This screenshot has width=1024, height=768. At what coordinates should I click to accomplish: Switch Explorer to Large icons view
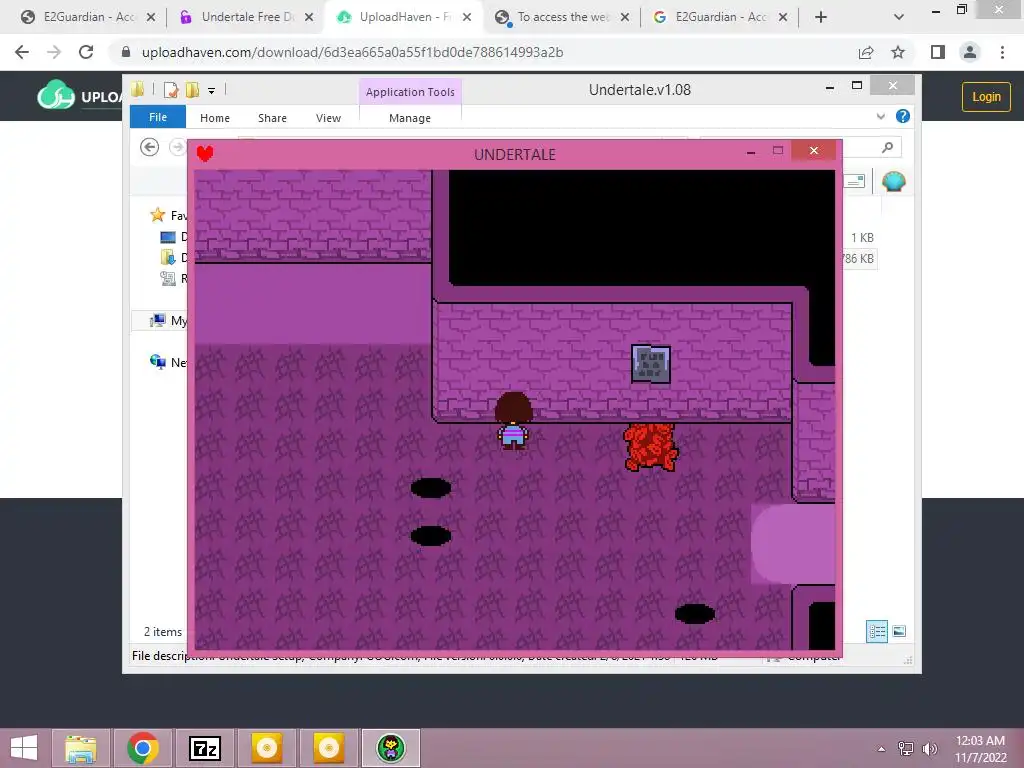899,631
